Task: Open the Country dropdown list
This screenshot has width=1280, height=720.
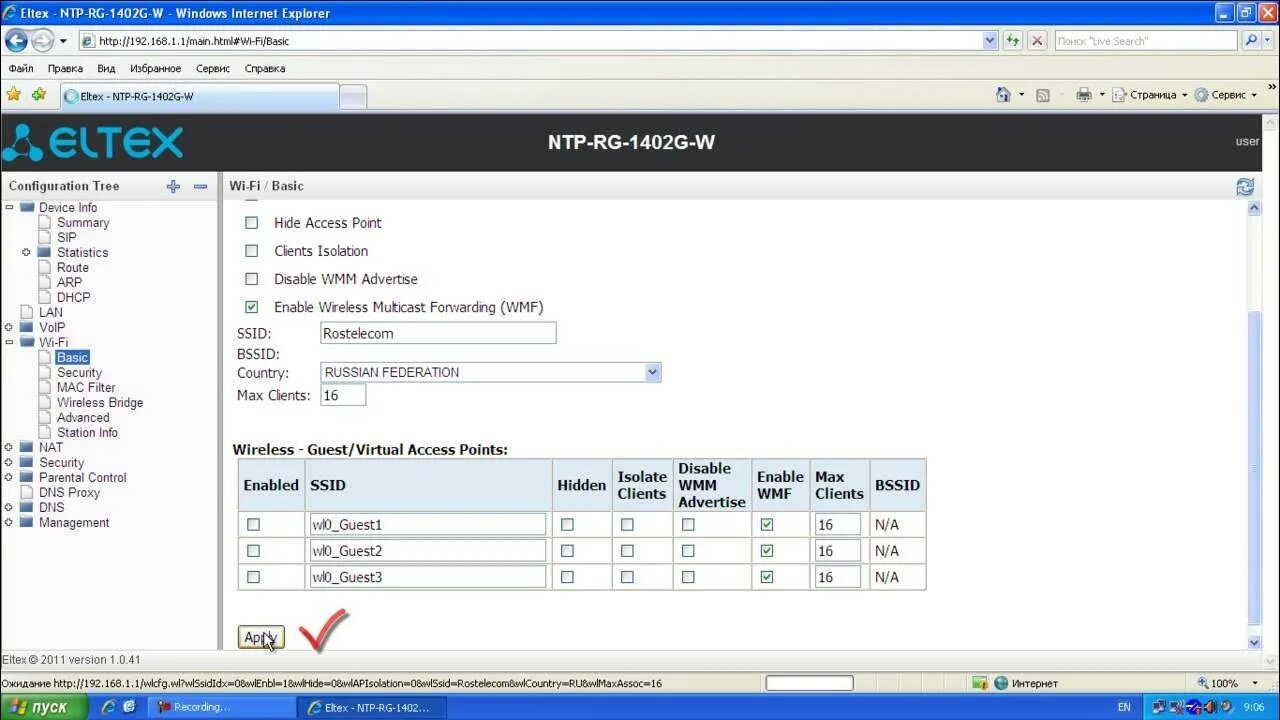Action: (653, 371)
